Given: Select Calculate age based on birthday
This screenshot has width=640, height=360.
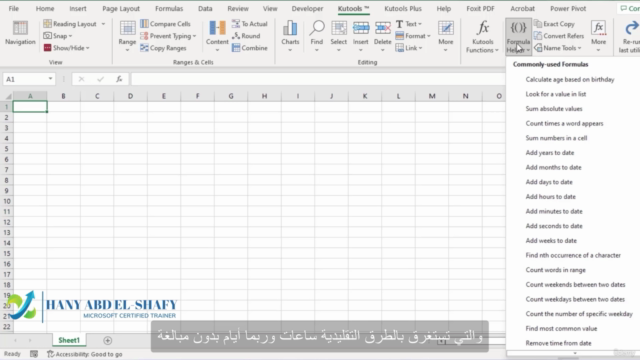Looking at the screenshot, I should click(570, 80).
